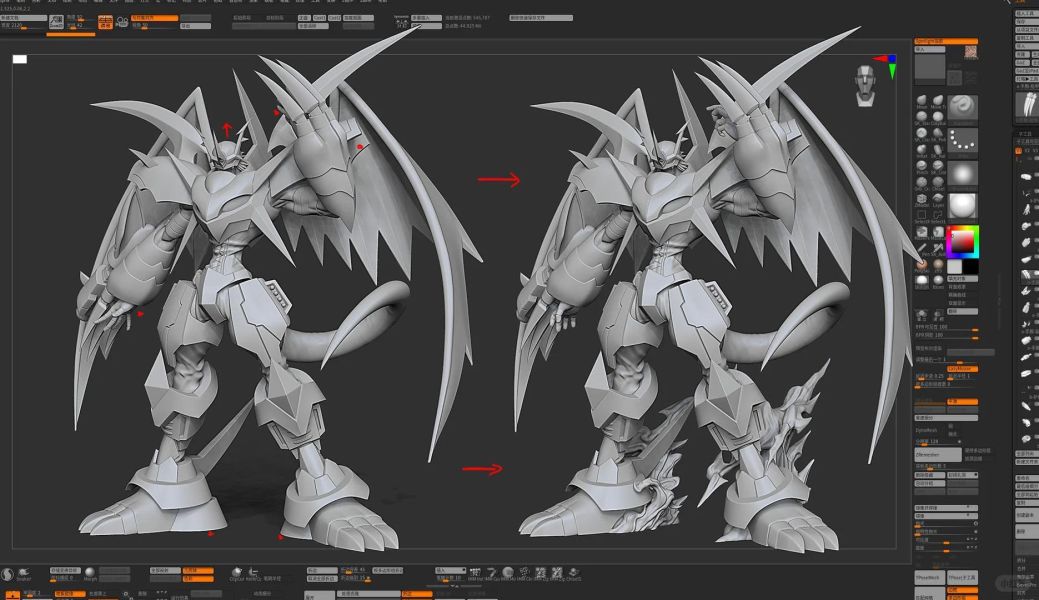Select the Move brush icon

[x=922, y=101]
